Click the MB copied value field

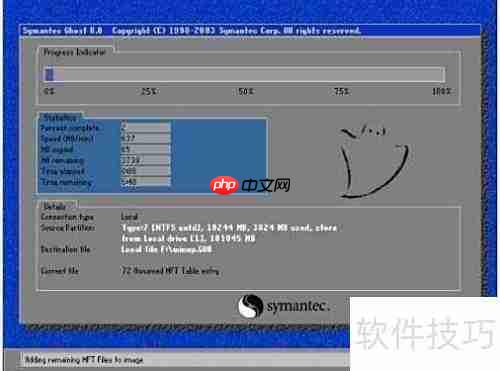(146, 149)
